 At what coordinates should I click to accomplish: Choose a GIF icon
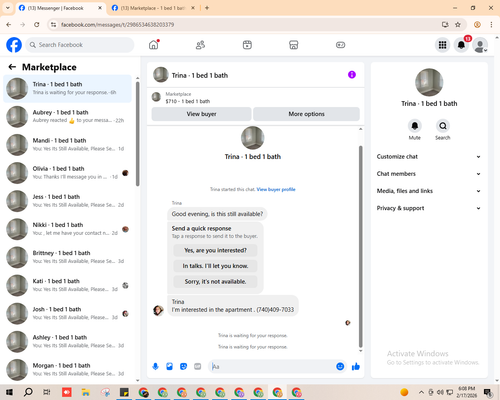click(197, 367)
